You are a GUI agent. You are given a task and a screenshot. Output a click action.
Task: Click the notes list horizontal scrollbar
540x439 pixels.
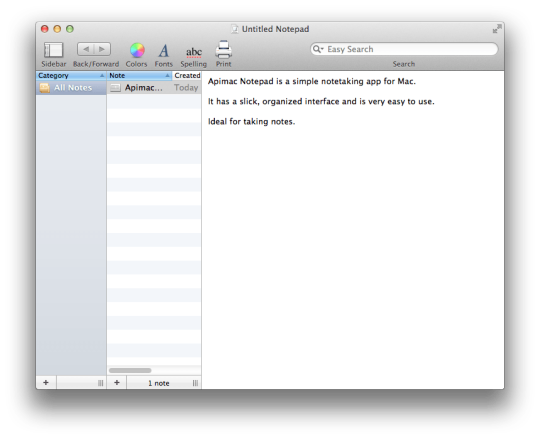[130, 370]
